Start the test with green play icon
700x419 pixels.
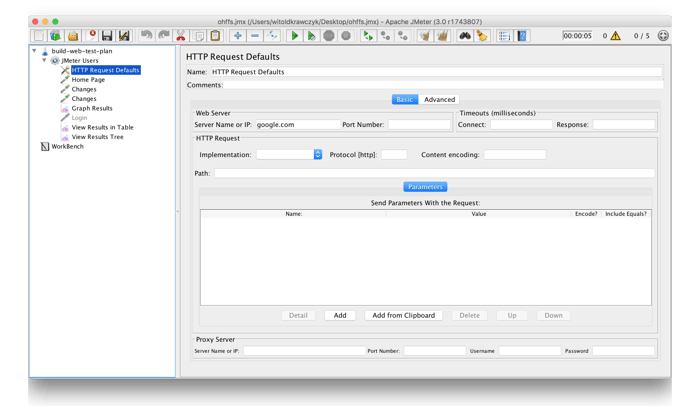(295, 36)
